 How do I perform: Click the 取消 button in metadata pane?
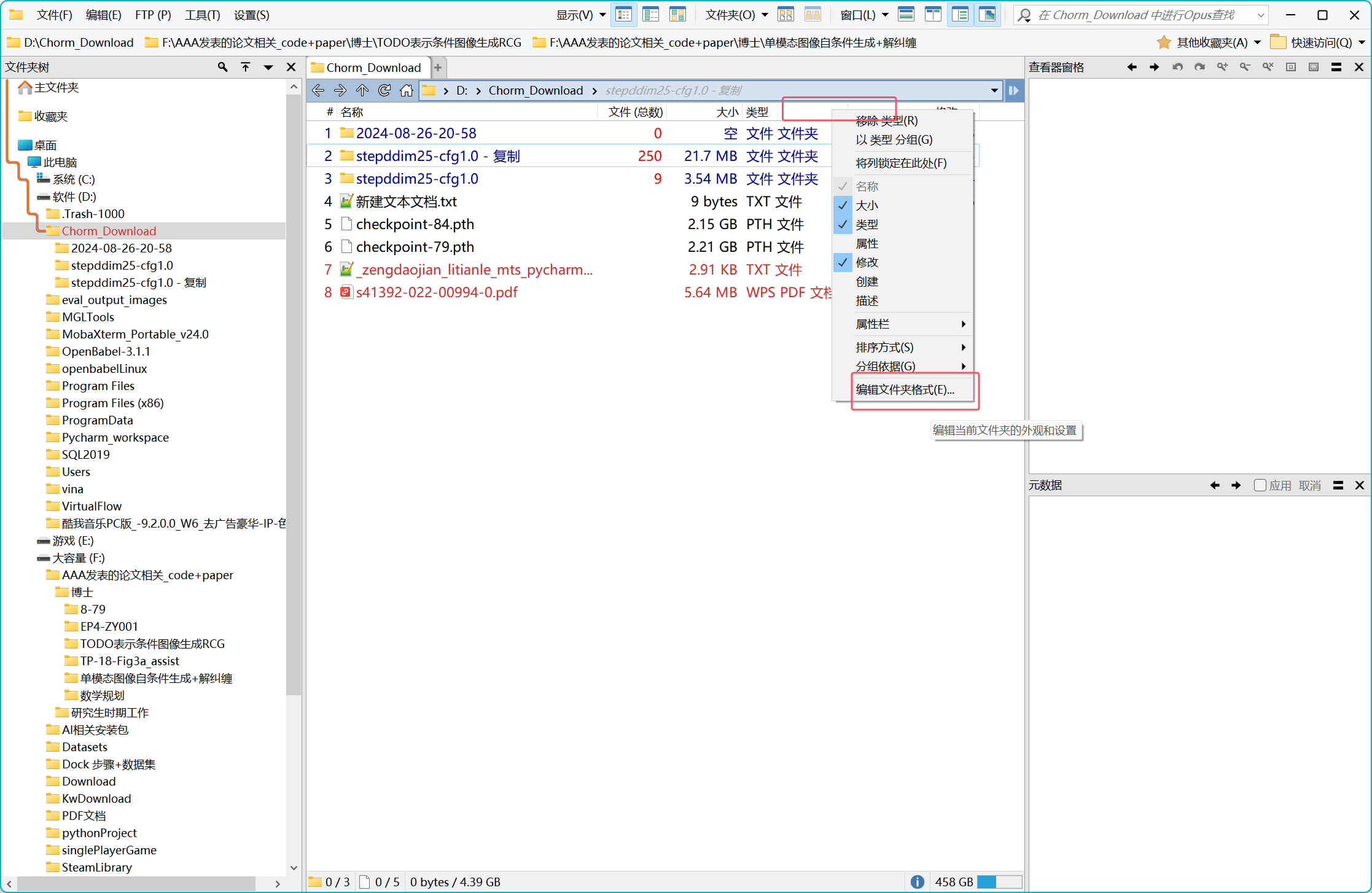click(x=1309, y=485)
